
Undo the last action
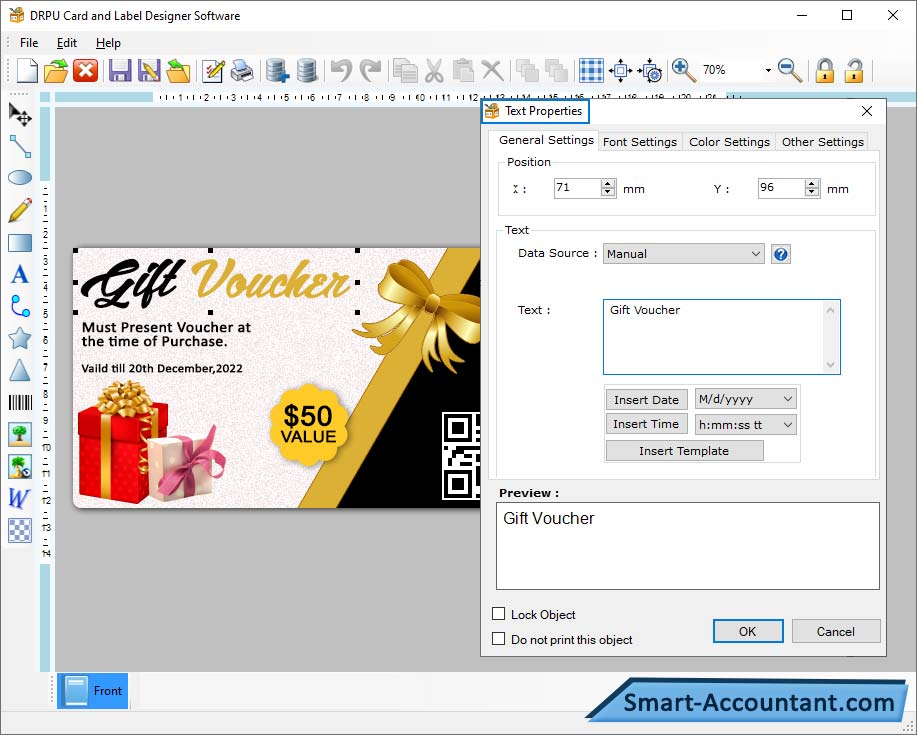[341, 71]
